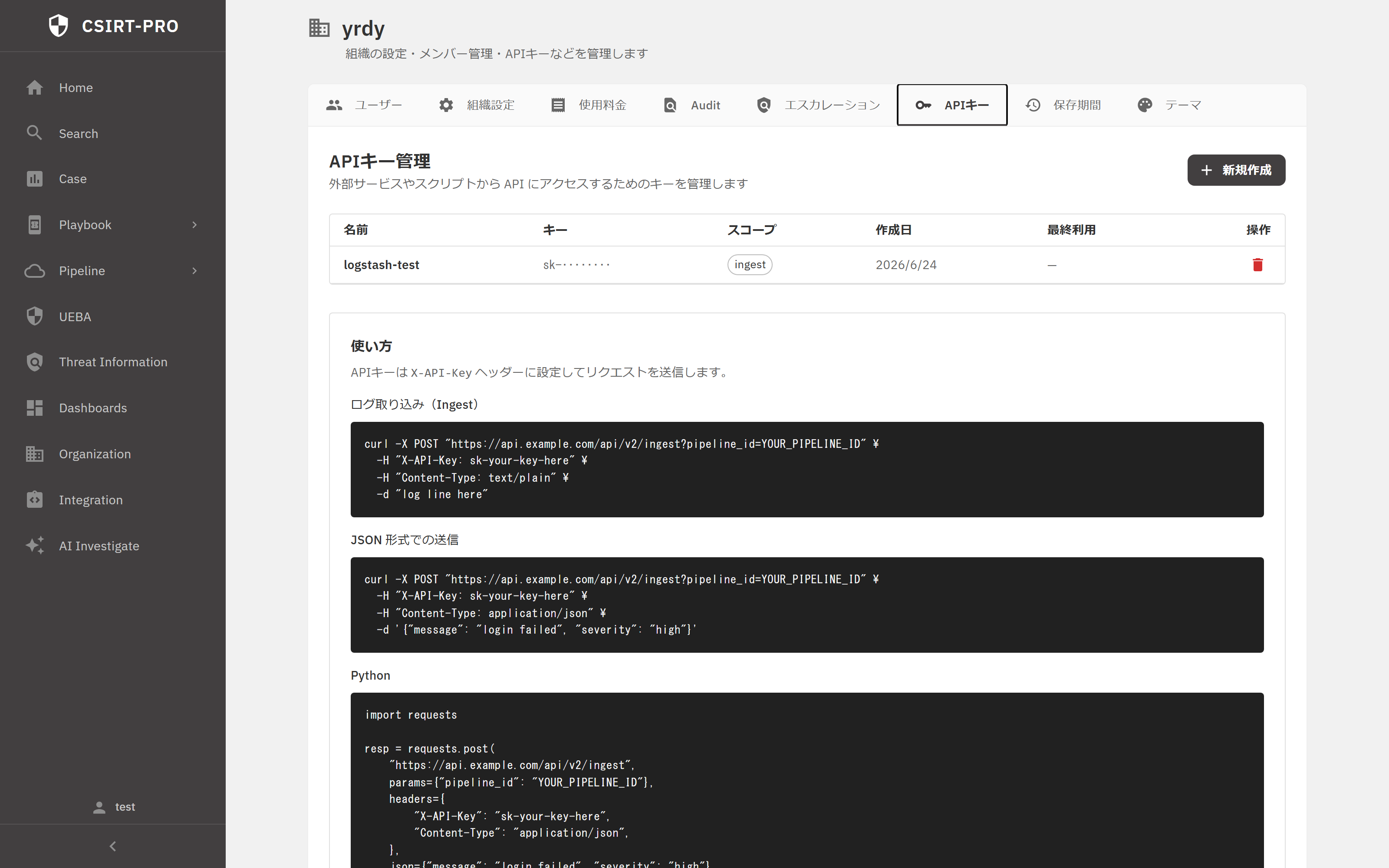Click the Threat Information shield-search icon
The image size is (1389, 868).
pos(34,362)
